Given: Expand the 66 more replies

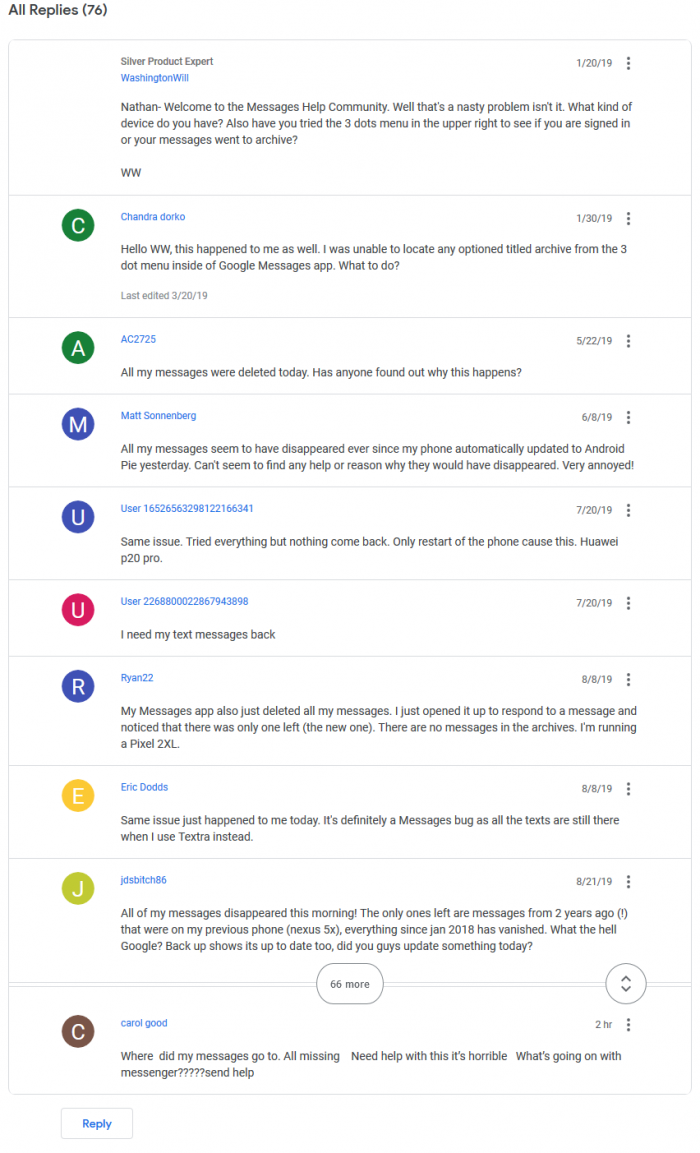Looking at the screenshot, I should point(350,984).
